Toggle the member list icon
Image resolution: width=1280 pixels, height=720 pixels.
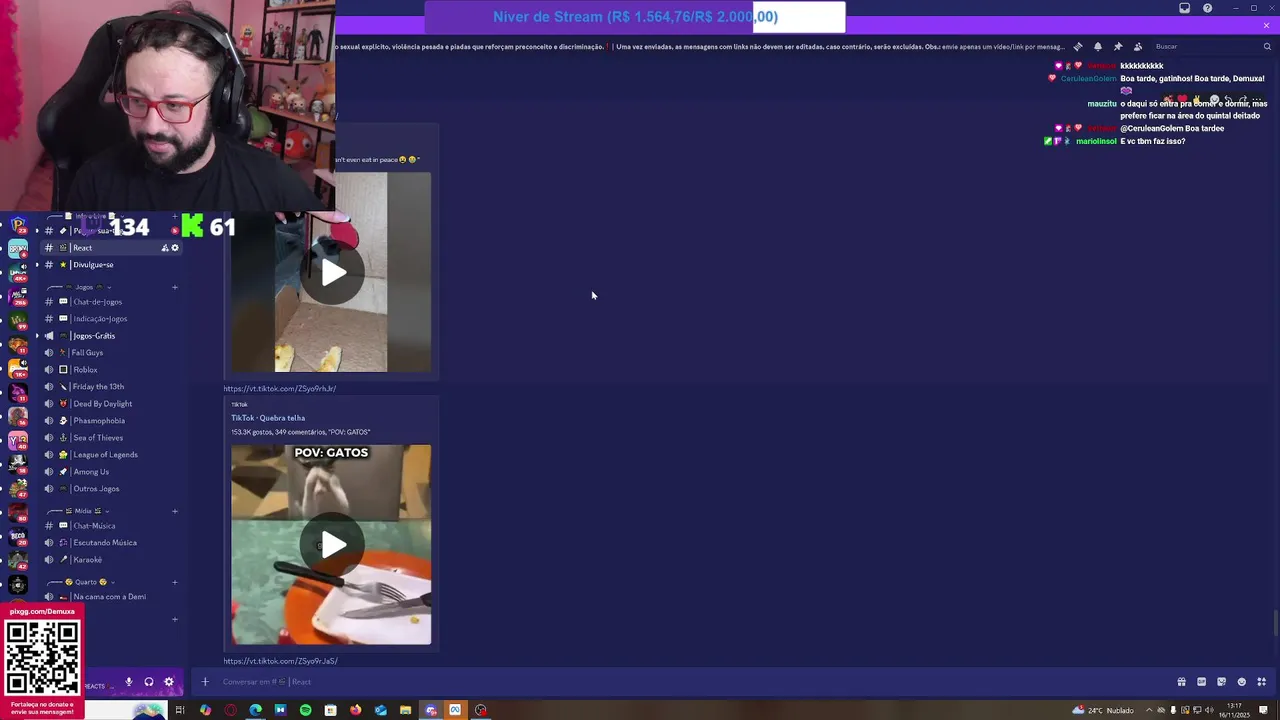[1137, 47]
